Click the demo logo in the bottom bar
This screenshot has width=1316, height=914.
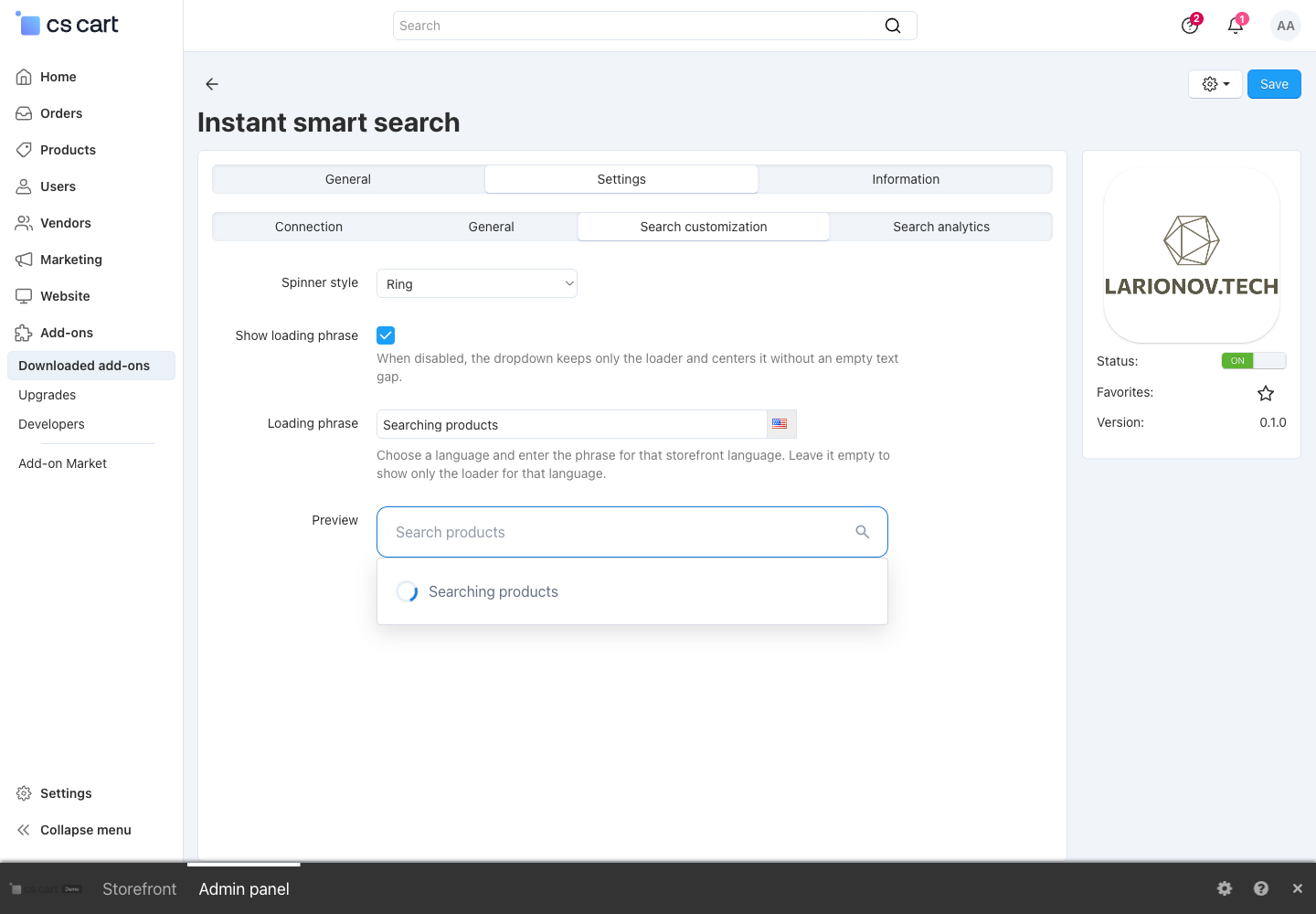coord(46,889)
